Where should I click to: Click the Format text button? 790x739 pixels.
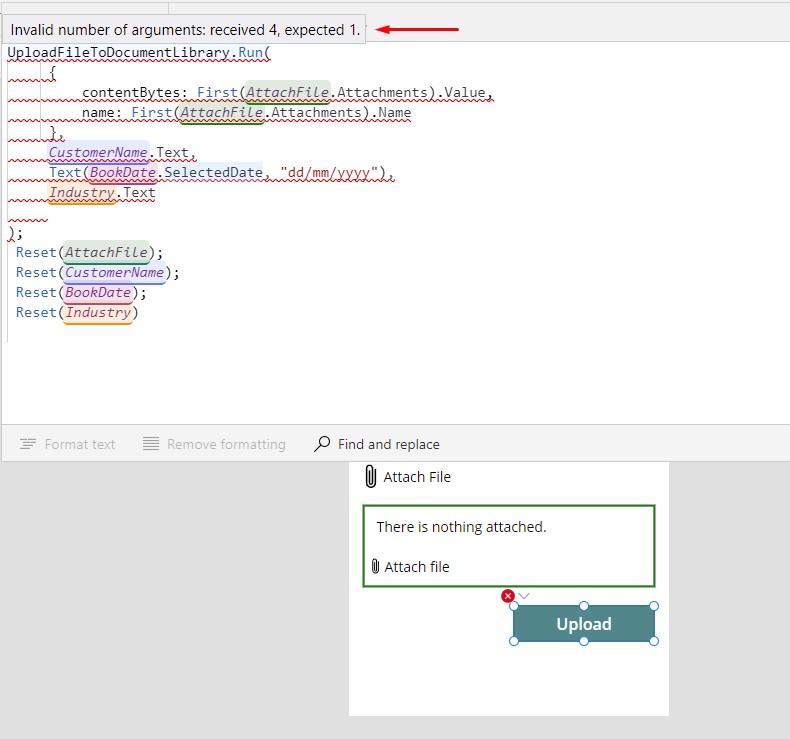[67, 444]
